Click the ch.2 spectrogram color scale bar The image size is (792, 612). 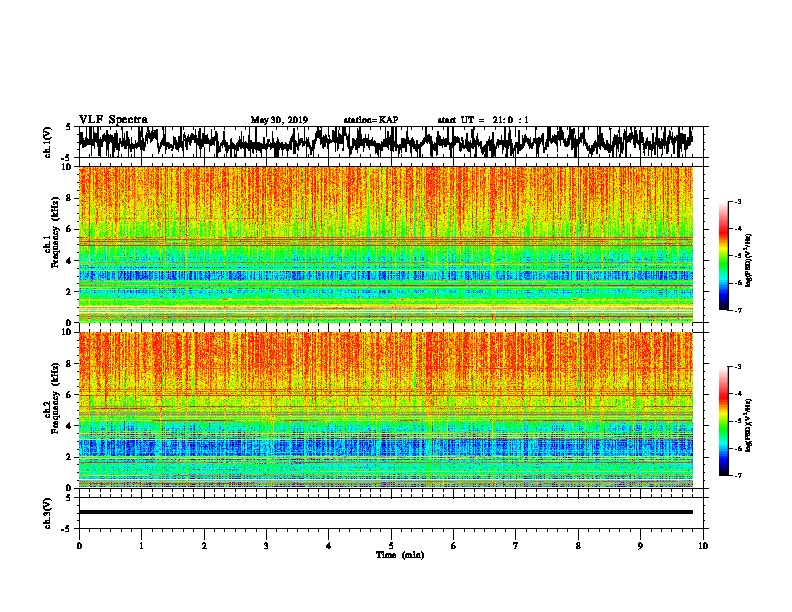(x=724, y=421)
